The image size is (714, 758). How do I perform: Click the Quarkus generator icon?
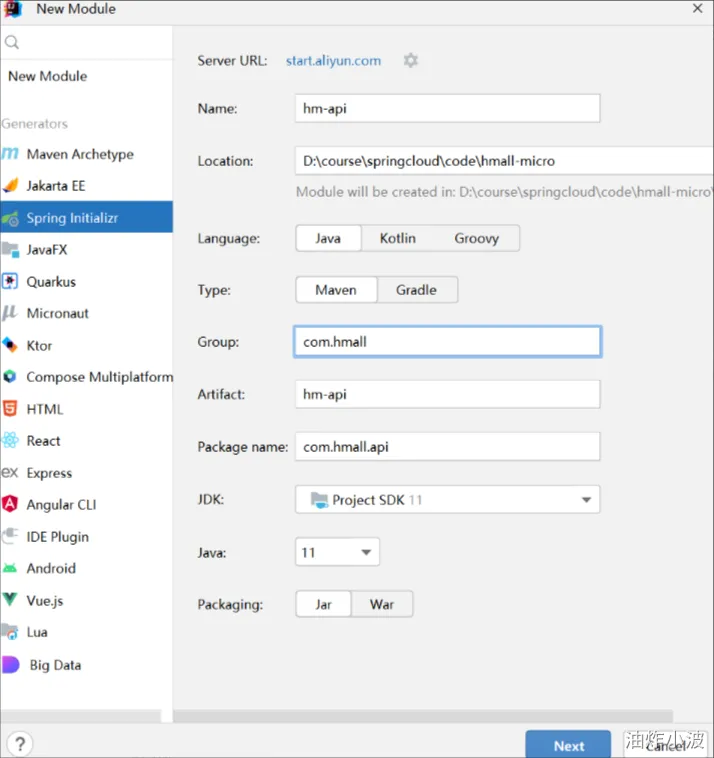(11, 282)
